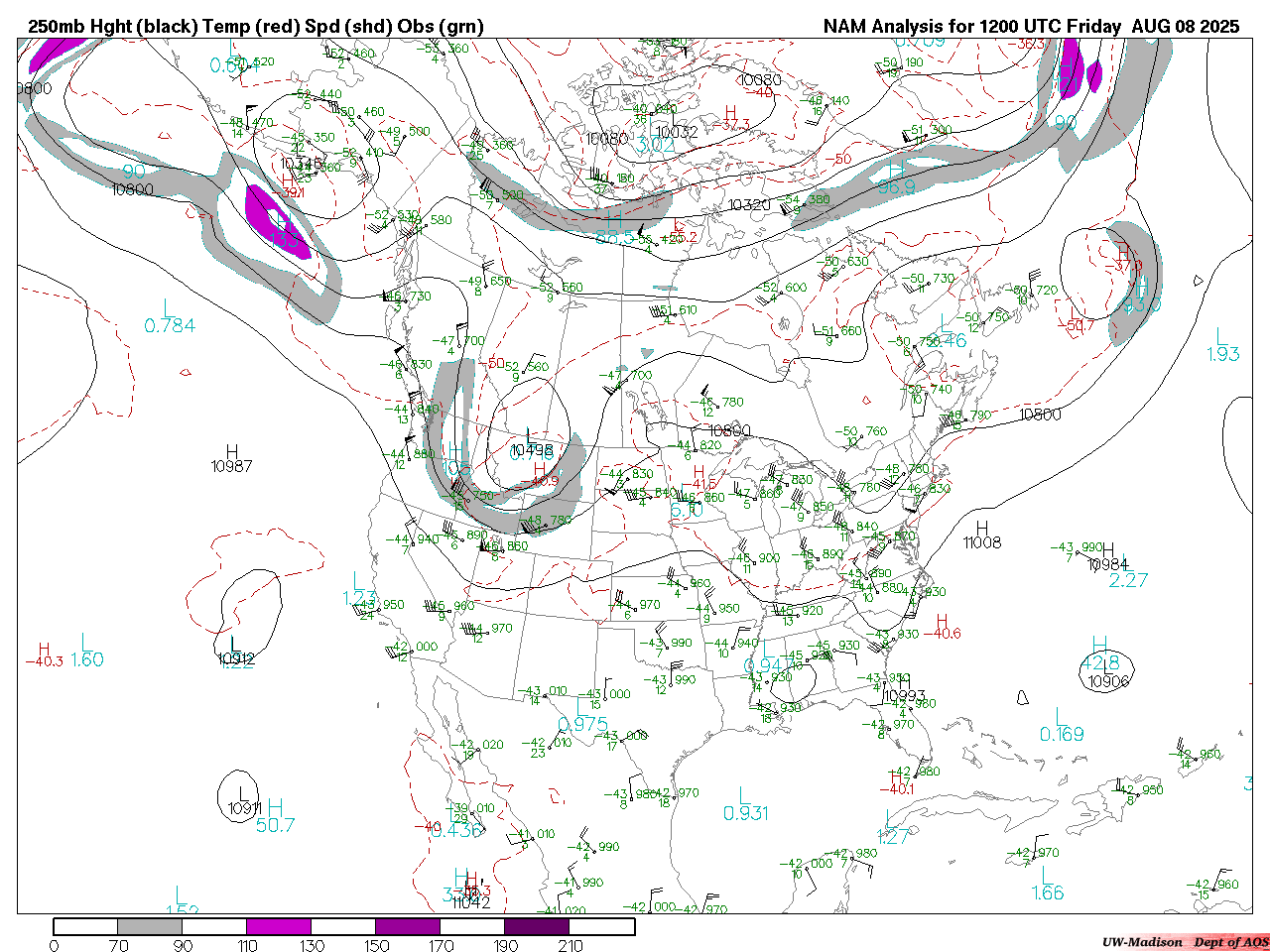Click the cyan "1.93" low value
This screenshot has width=1270, height=952.
coord(1223,354)
